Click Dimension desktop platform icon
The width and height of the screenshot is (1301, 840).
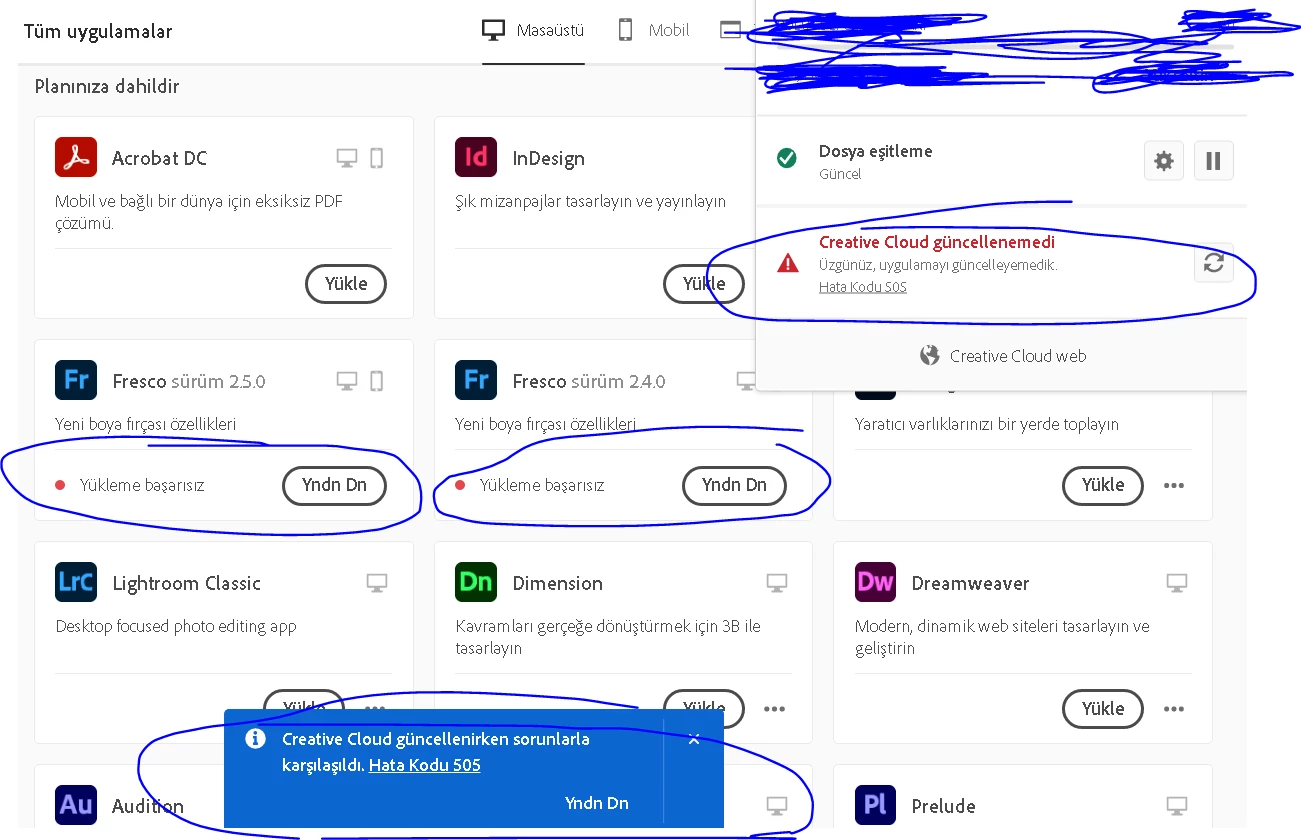(777, 582)
